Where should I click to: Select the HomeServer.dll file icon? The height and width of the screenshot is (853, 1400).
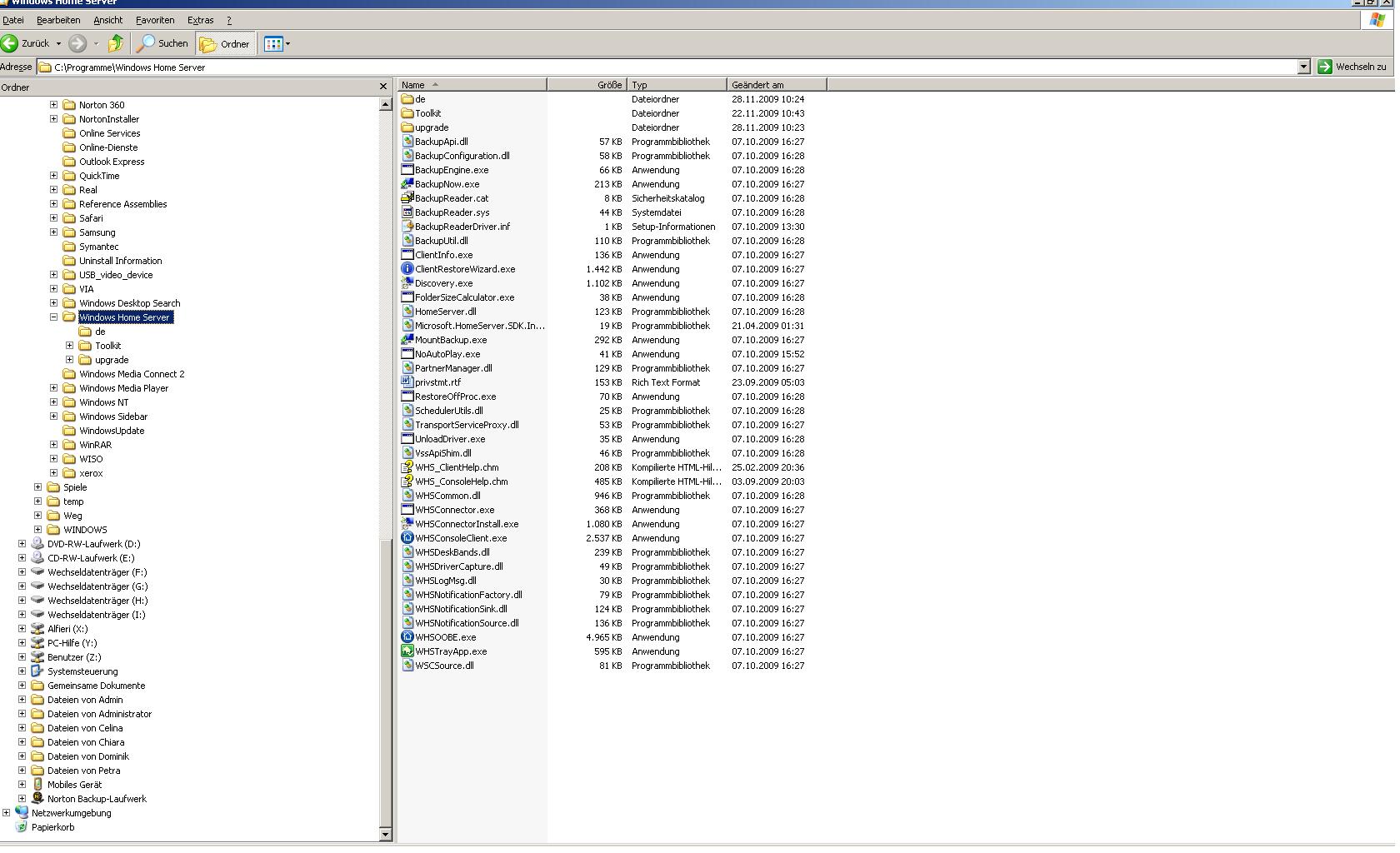(407, 312)
